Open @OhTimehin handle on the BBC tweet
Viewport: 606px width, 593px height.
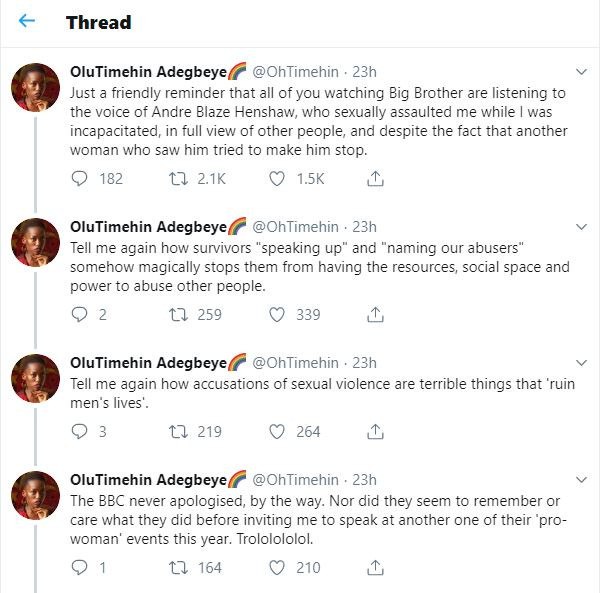tap(296, 480)
